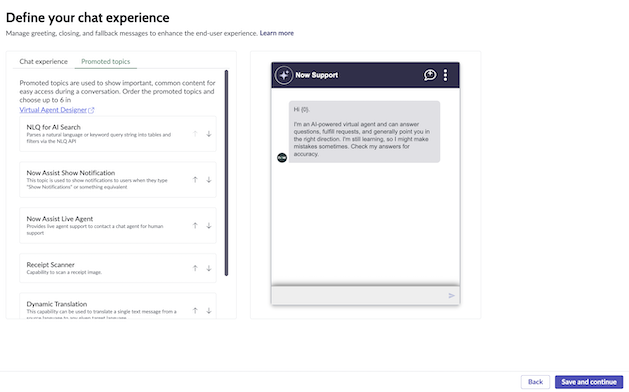
Task: Move Now Assist Live Agent up
Action: point(195,225)
